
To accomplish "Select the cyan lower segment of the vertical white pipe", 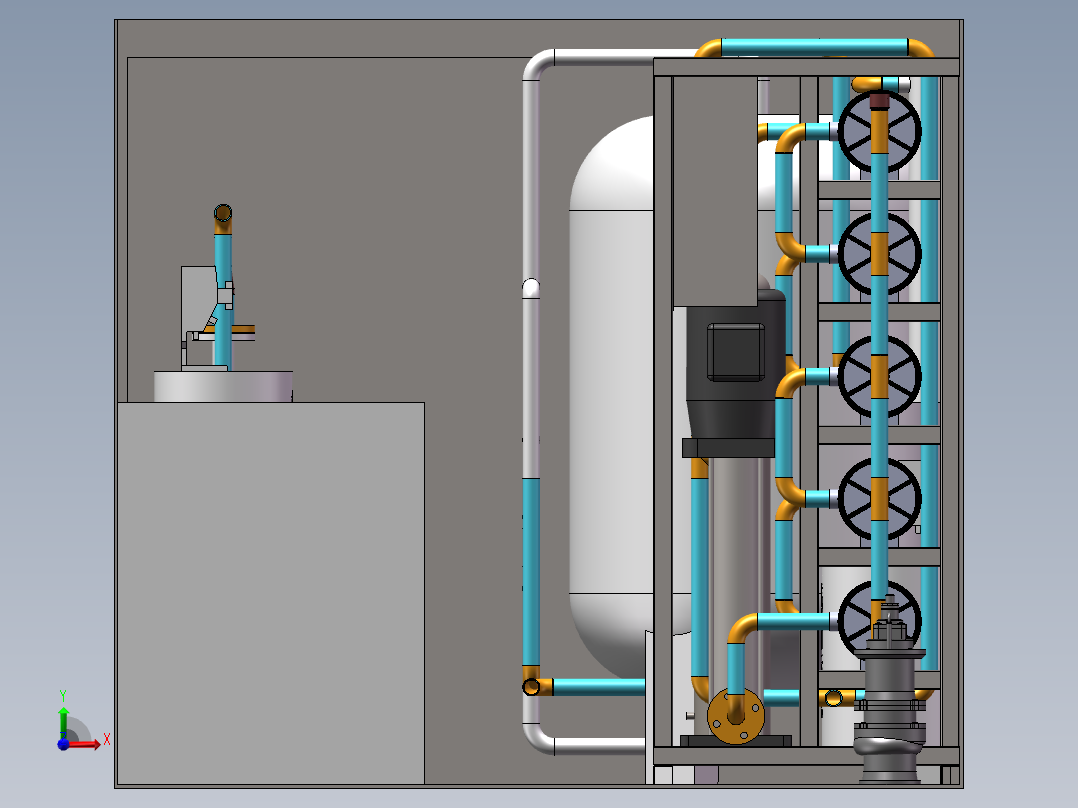I will pos(531,572).
